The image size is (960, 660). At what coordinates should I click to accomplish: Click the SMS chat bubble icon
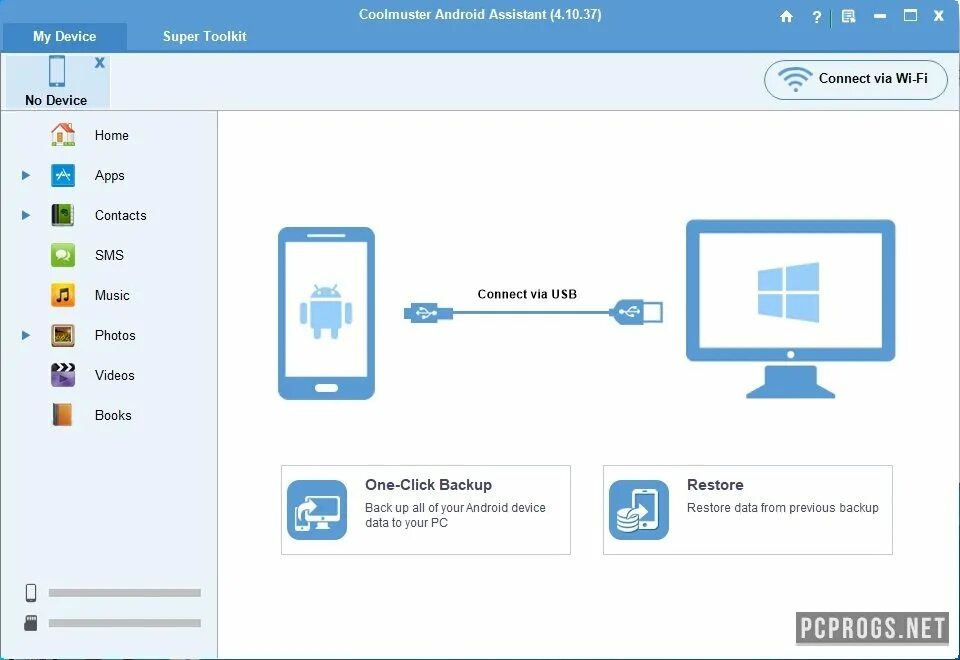tap(62, 255)
